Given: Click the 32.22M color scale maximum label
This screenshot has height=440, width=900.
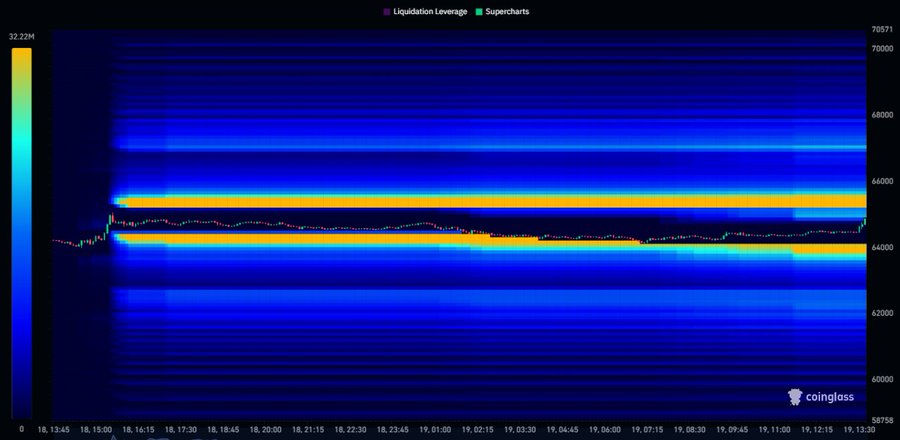Looking at the screenshot, I should click(22, 37).
